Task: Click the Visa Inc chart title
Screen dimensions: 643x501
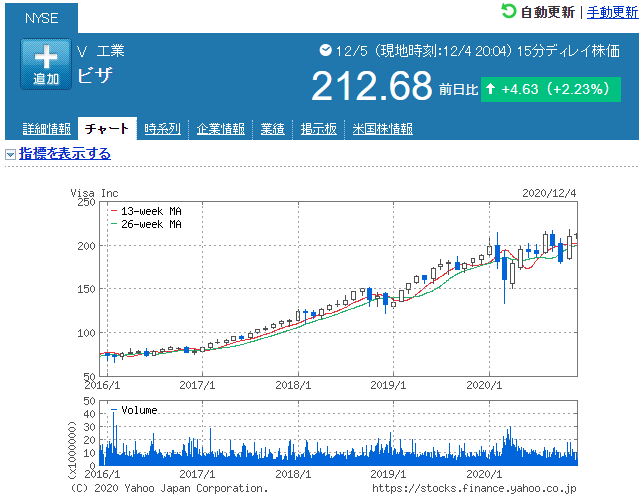Action: pyautogui.click(x=94, y=193)
